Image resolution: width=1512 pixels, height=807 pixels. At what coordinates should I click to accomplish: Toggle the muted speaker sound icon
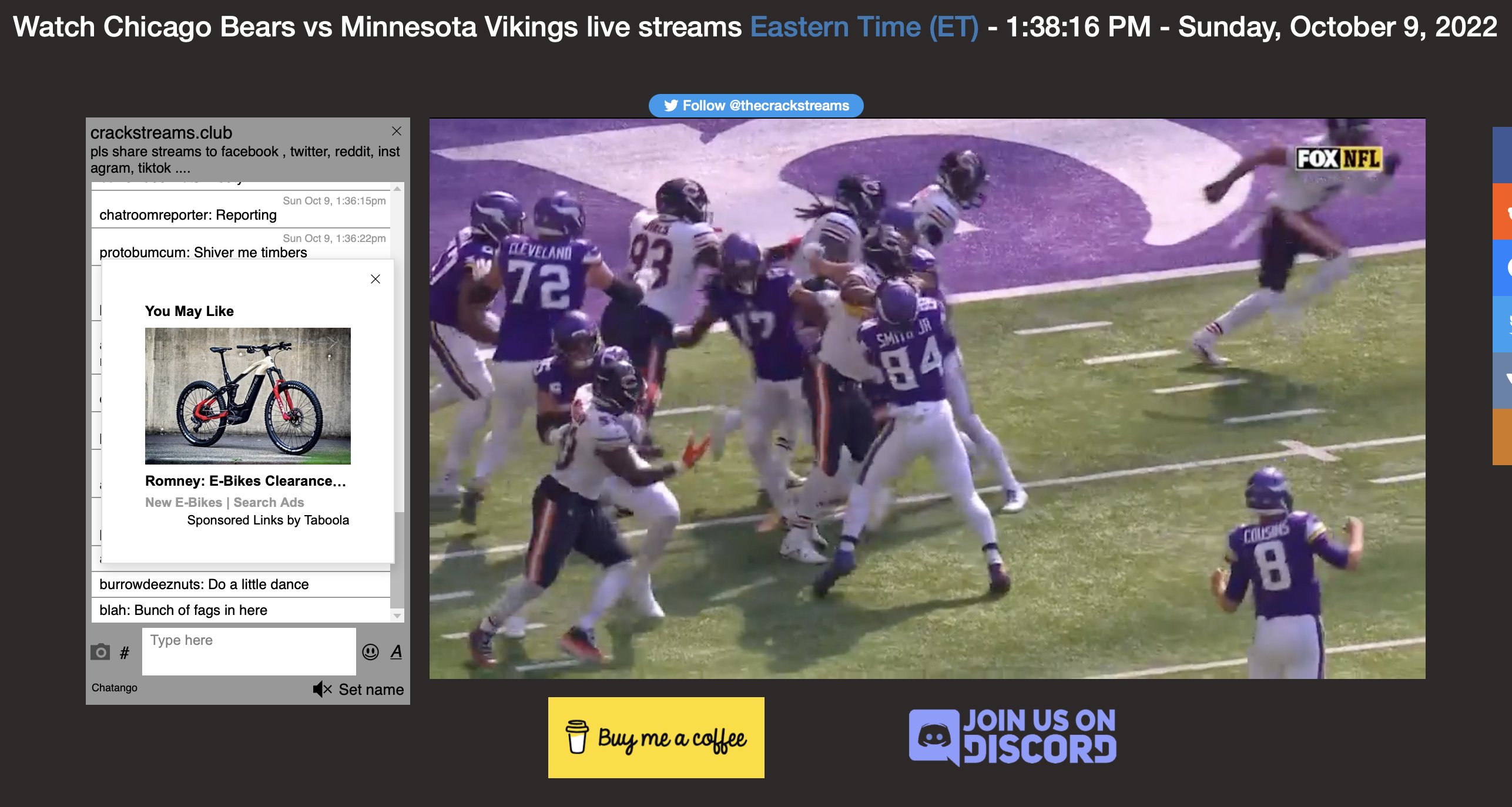(322, 689)
